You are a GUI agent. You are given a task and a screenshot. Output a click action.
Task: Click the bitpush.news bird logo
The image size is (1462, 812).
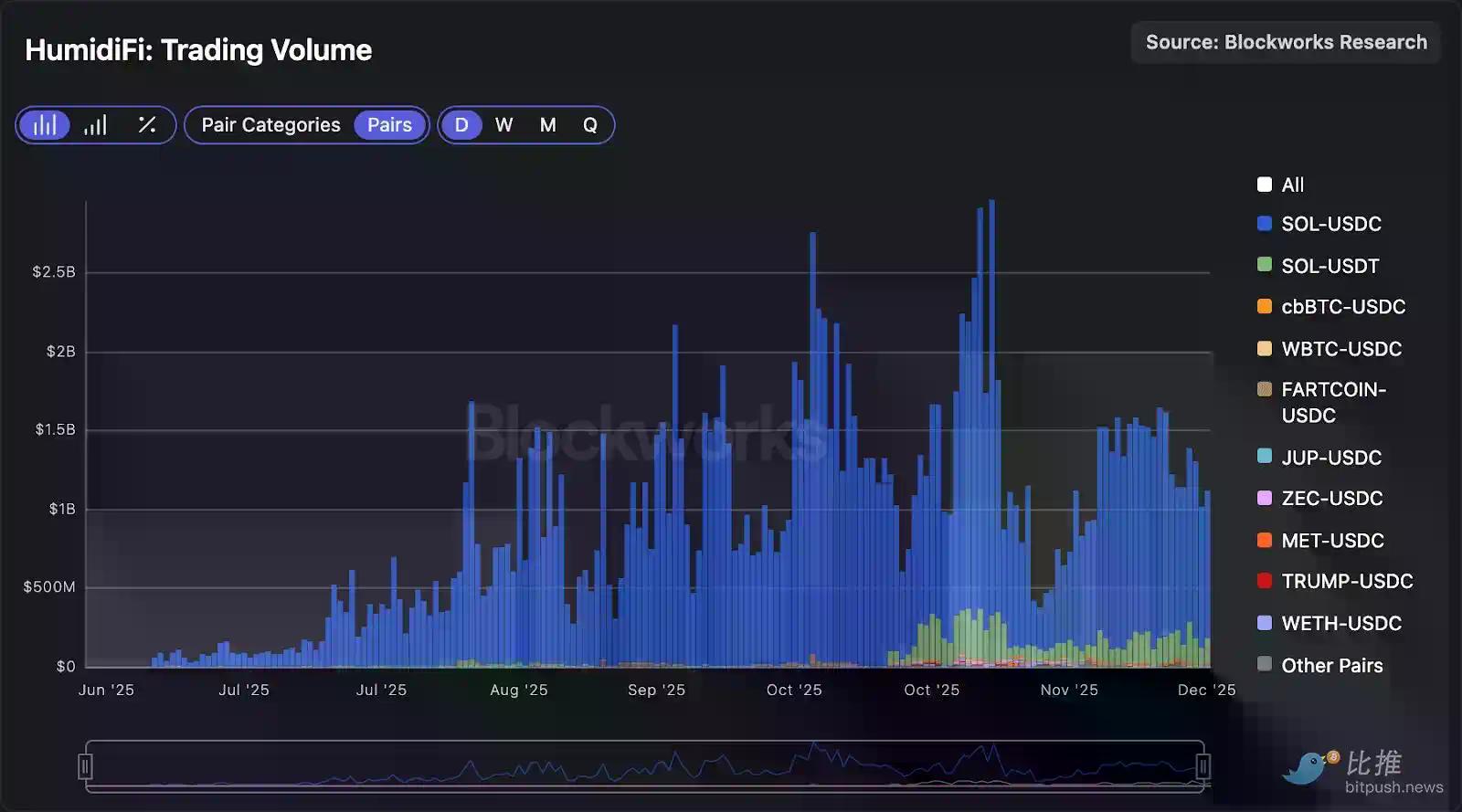[1310, 767]
